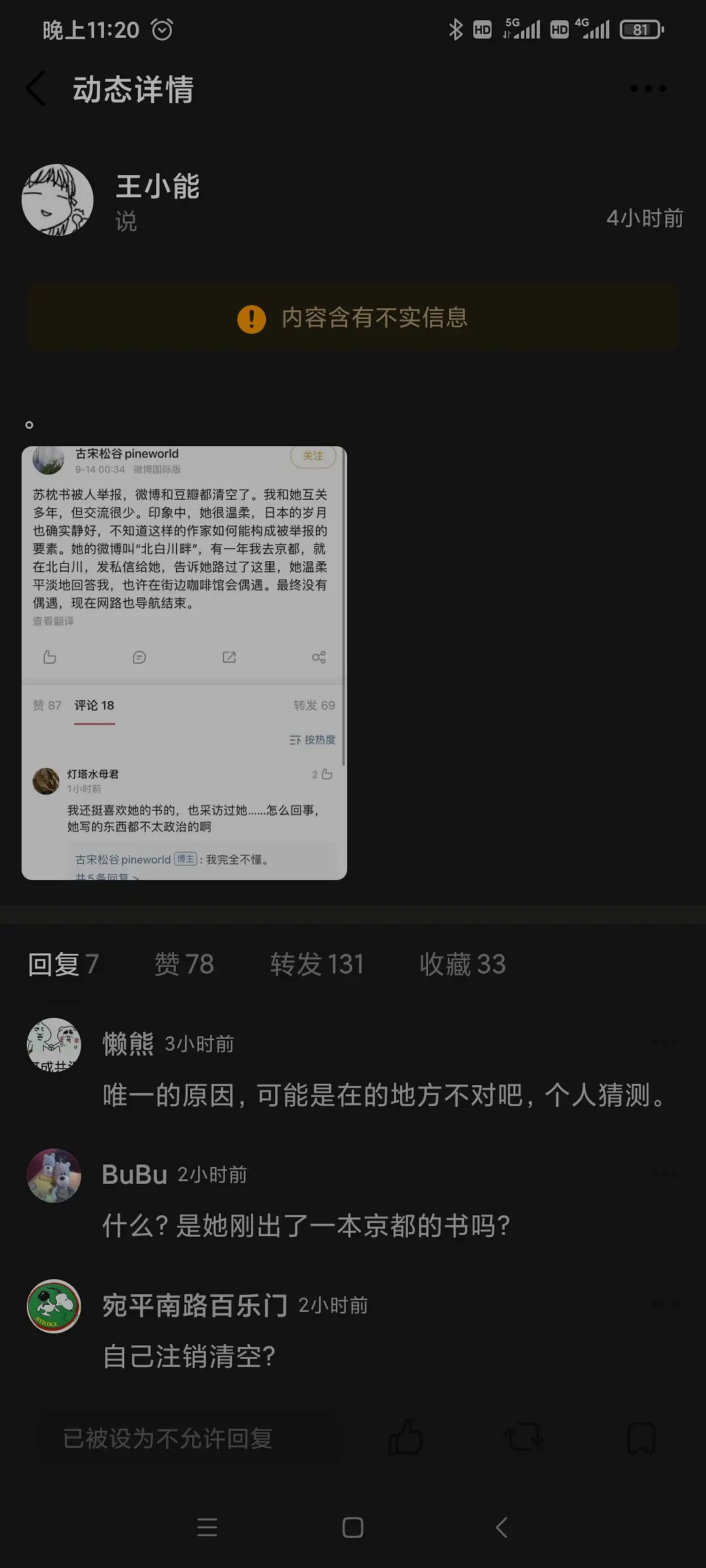Viewport: 706px width, 1568px height.
Task: Open 王小能 username link
Action: (158, 186)
